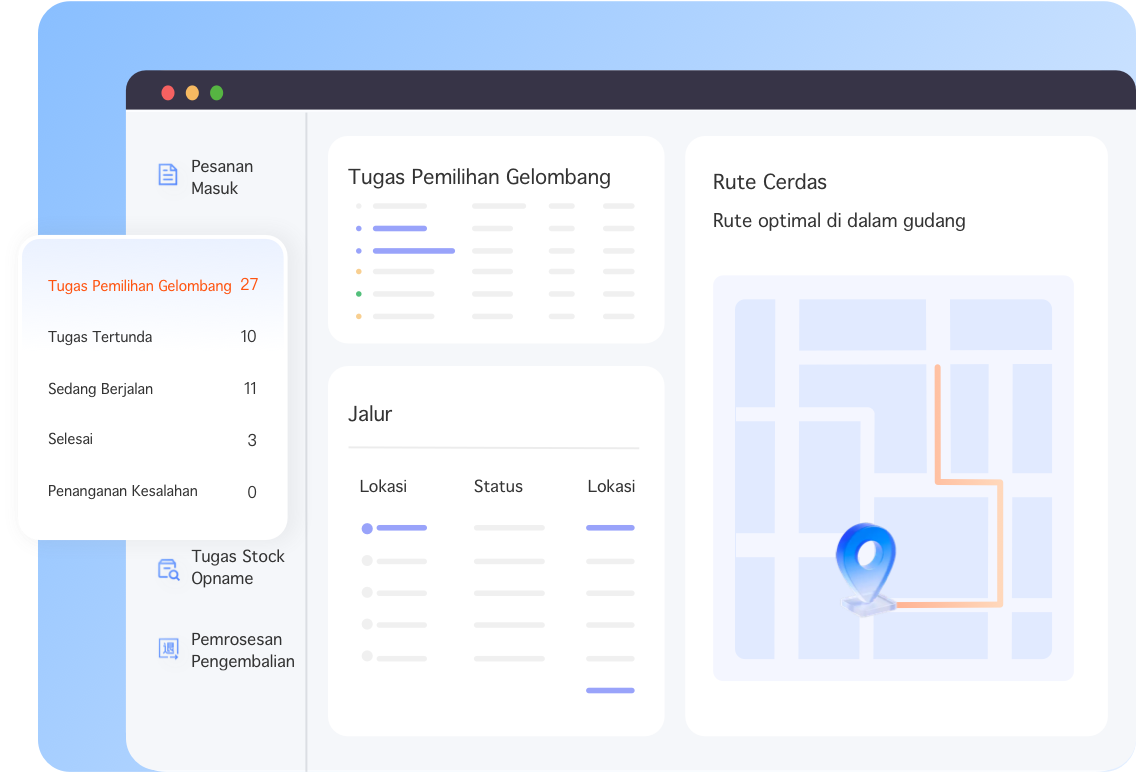The width and height of the screenshot is (1138, 774).
Task: Click the Tugas Pemilihan Gelombang card title
Action: pyautogui.click(x=479, y=177)
